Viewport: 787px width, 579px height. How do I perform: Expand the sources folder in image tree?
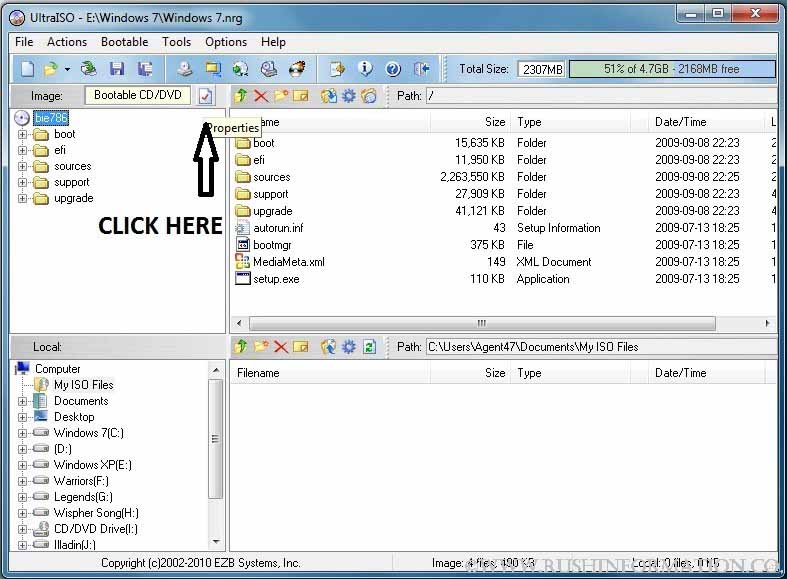pos(22,167)
